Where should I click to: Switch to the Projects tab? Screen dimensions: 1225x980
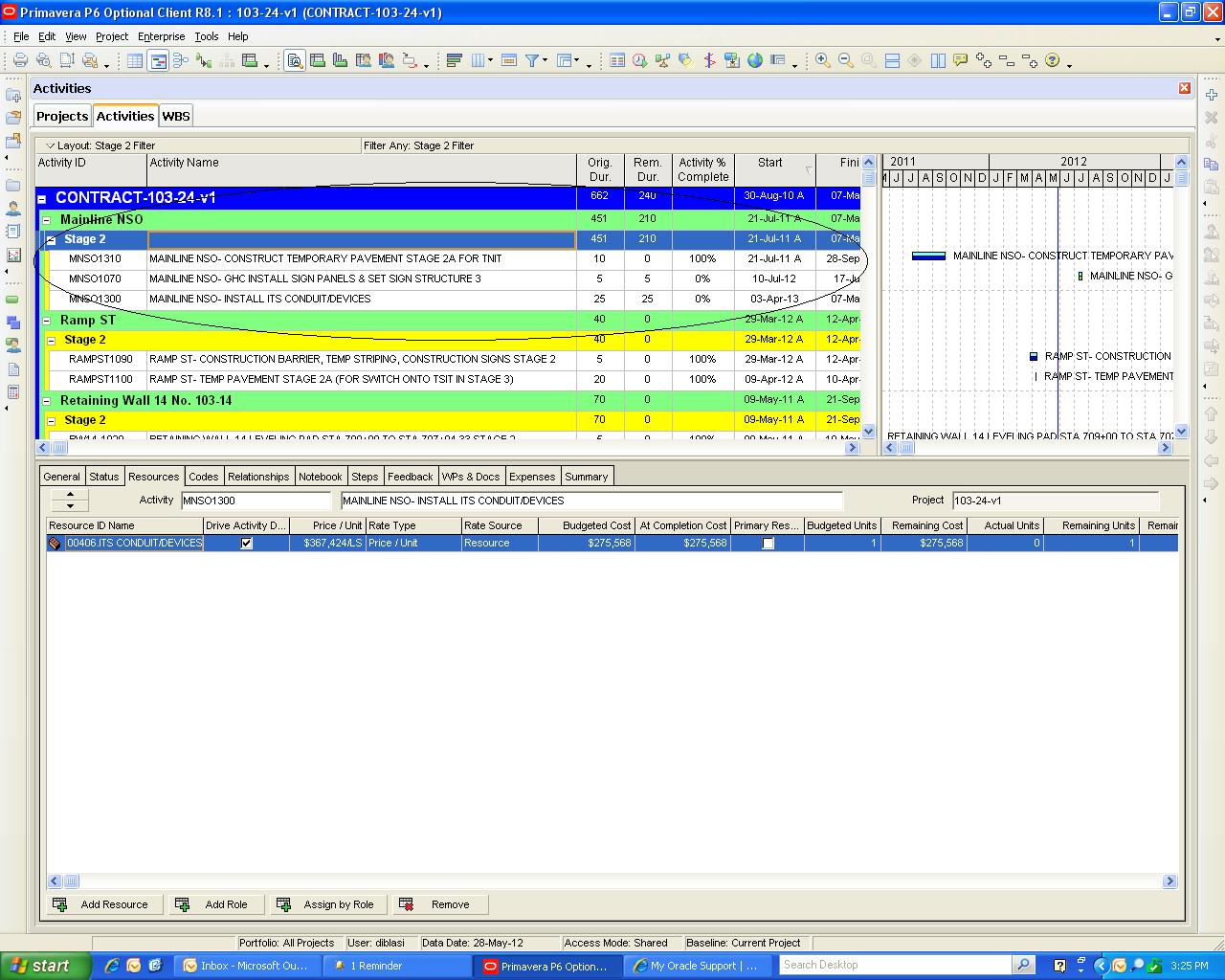tap(62, 116)
